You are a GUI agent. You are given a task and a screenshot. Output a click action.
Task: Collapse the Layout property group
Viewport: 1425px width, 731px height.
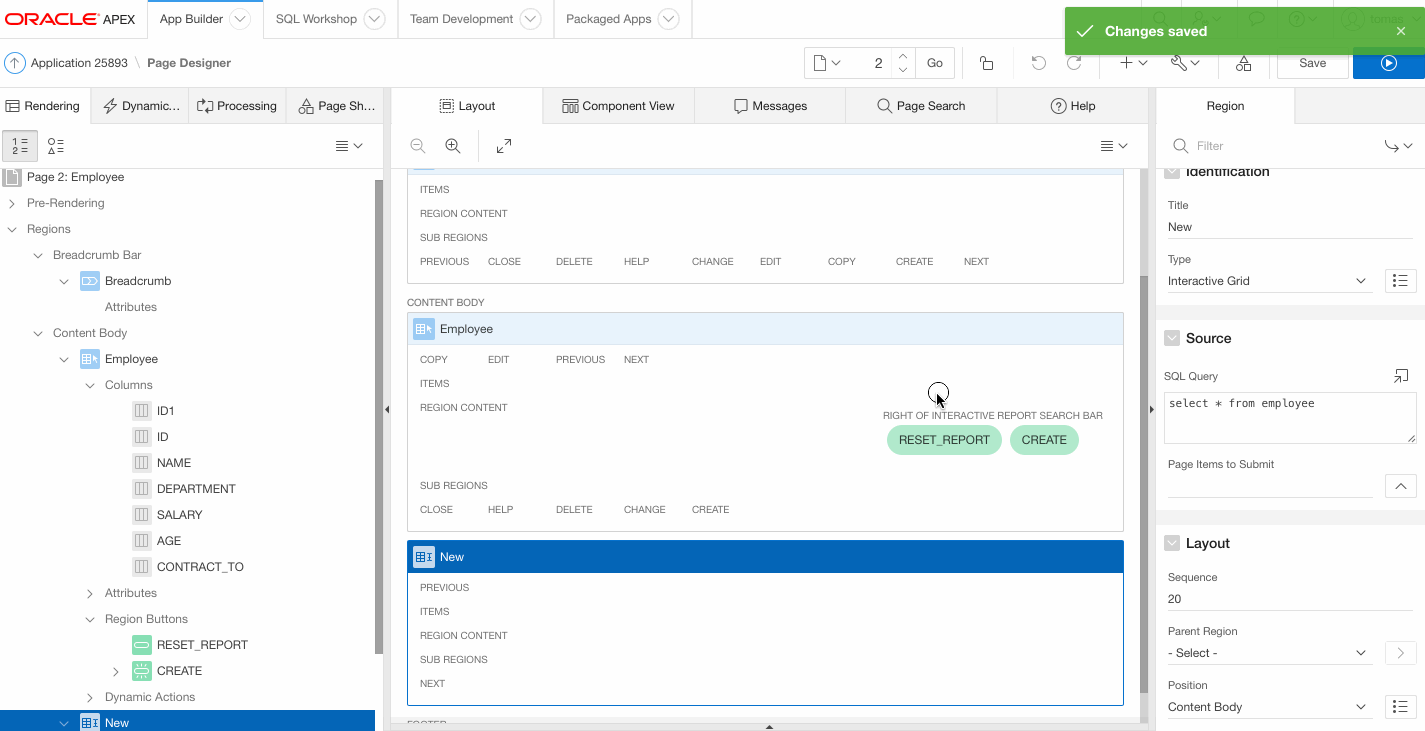1172,543
